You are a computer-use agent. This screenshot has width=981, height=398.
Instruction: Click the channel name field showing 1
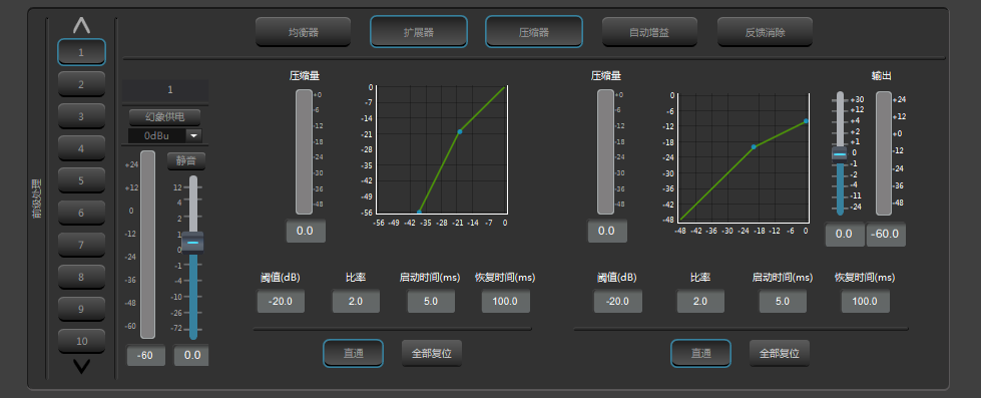[165, 90]
